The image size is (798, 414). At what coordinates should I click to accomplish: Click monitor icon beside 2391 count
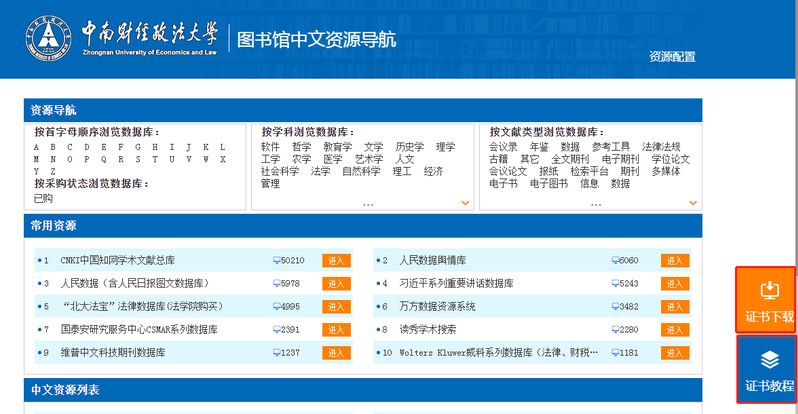click(276, 329)
